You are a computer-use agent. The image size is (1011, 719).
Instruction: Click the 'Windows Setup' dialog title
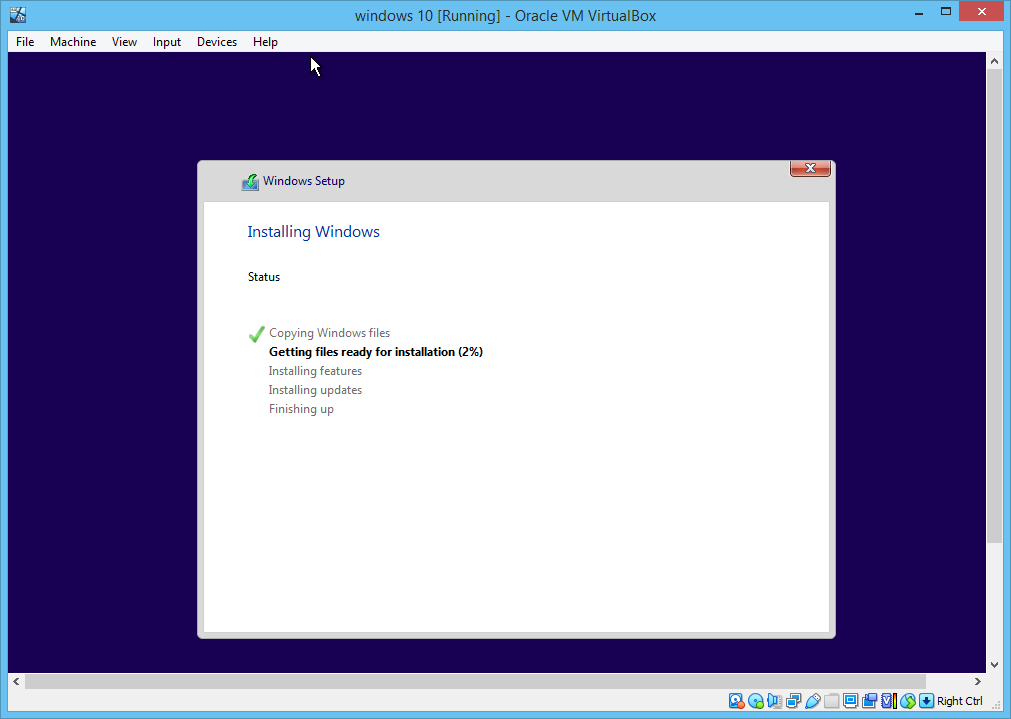pos(304,181)
